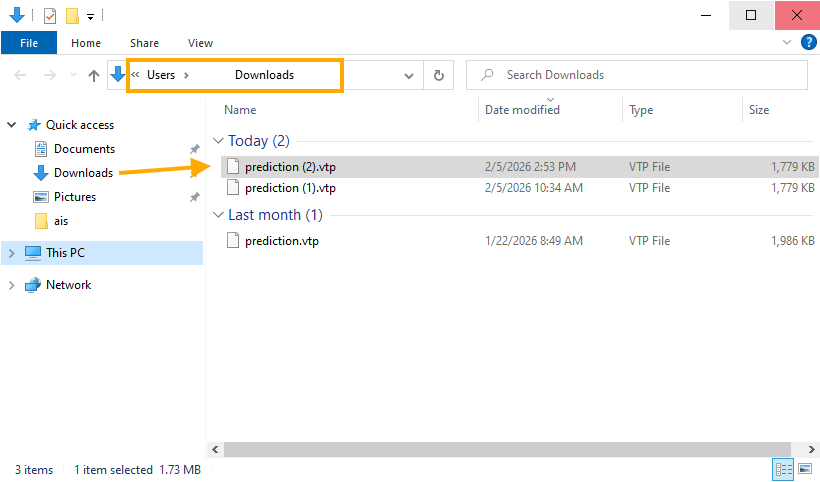Image resolution: width=820 pixels, height=482 pixels.
Task: Open Help via the blue question mark
Action: tap(809, 43)
